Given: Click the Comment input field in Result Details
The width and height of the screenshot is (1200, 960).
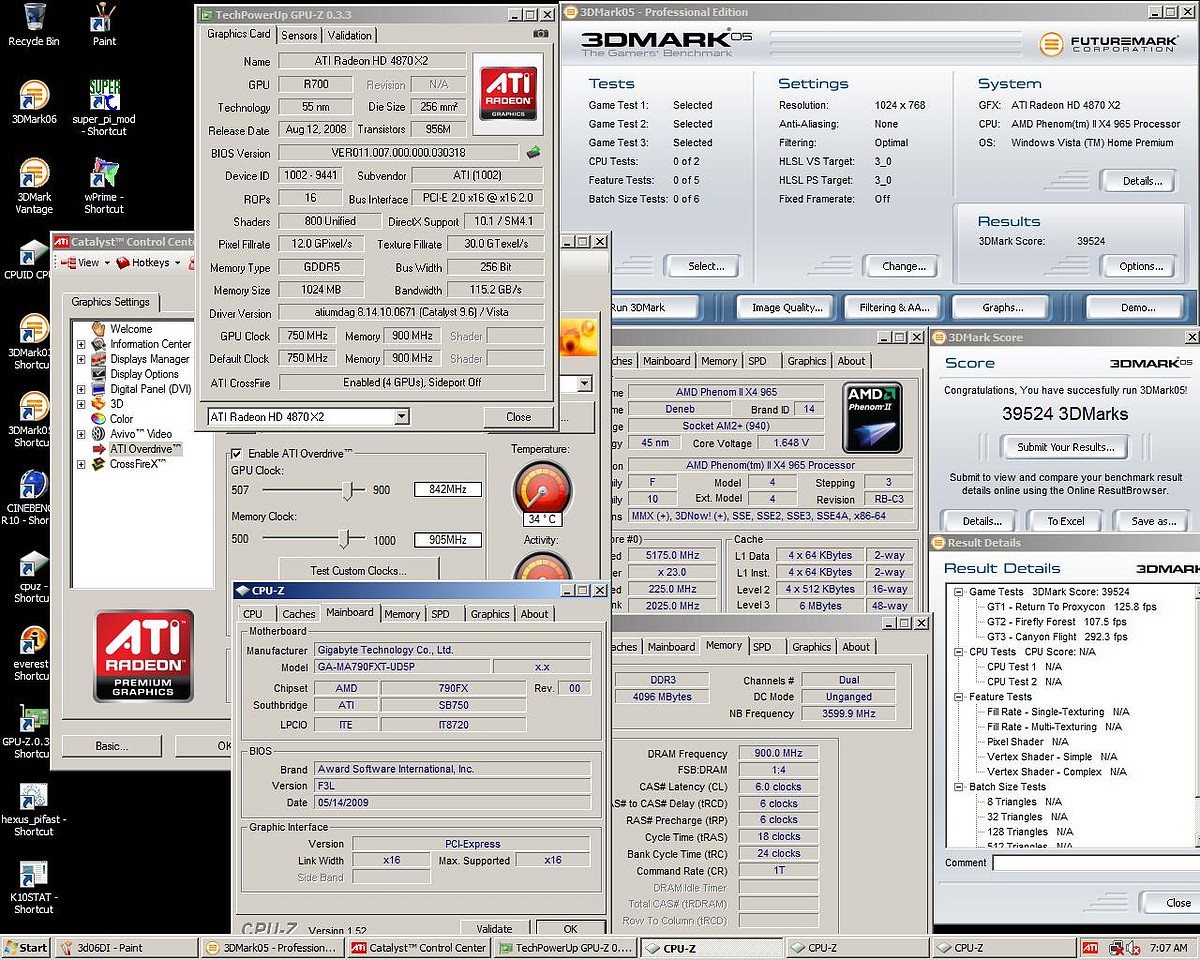Looking at the screenshot, I should coord(1095,862).
